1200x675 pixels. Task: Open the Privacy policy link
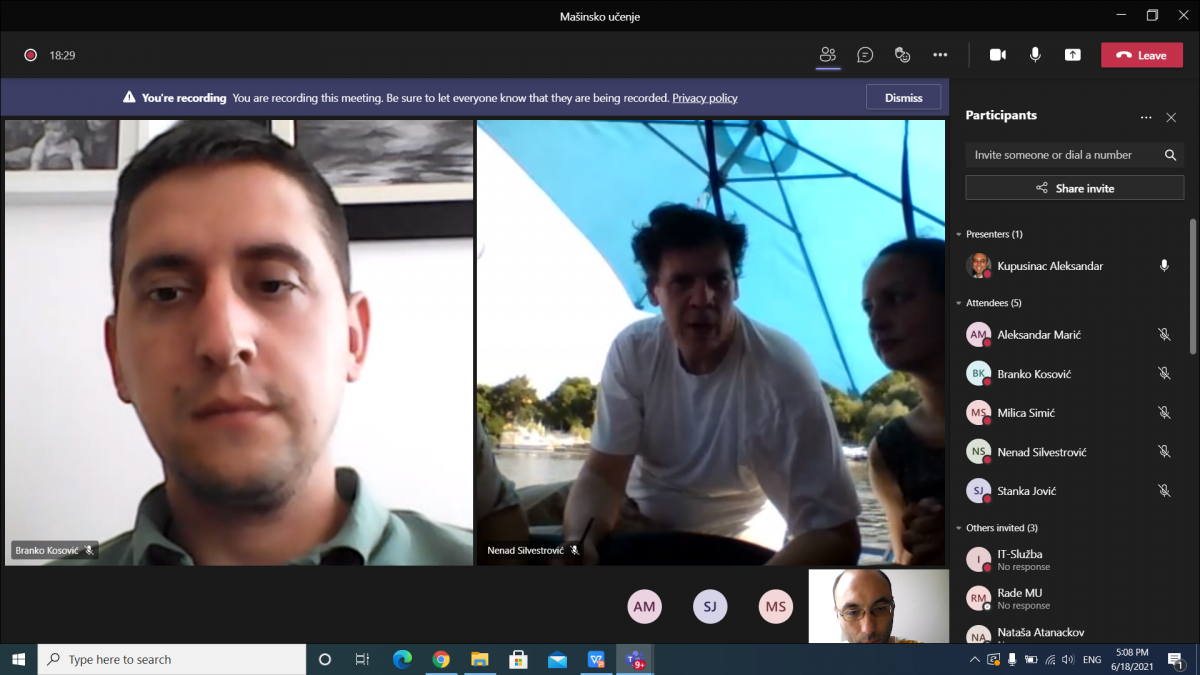tap(705, 98)
